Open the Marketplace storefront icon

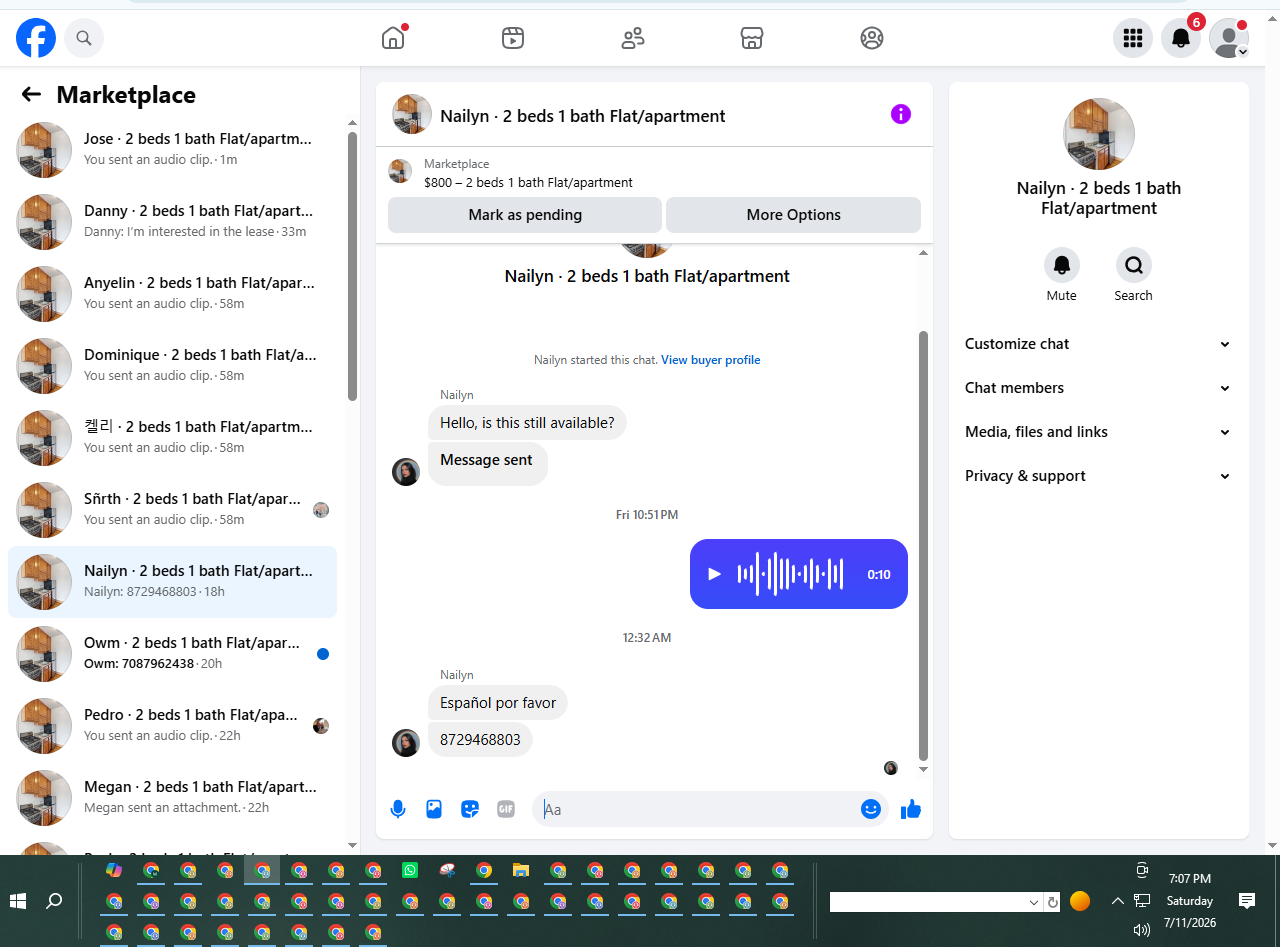point(752,38)
